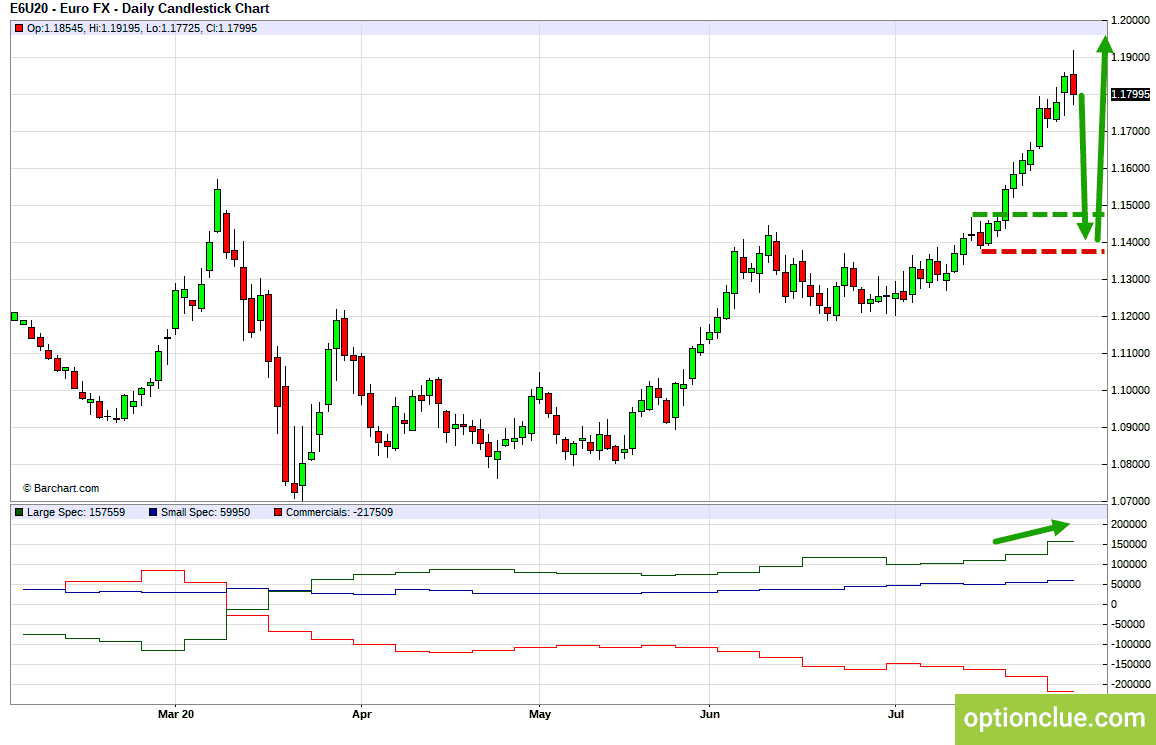Click the Commercials: -217509 label

click(x=339, y=512)
